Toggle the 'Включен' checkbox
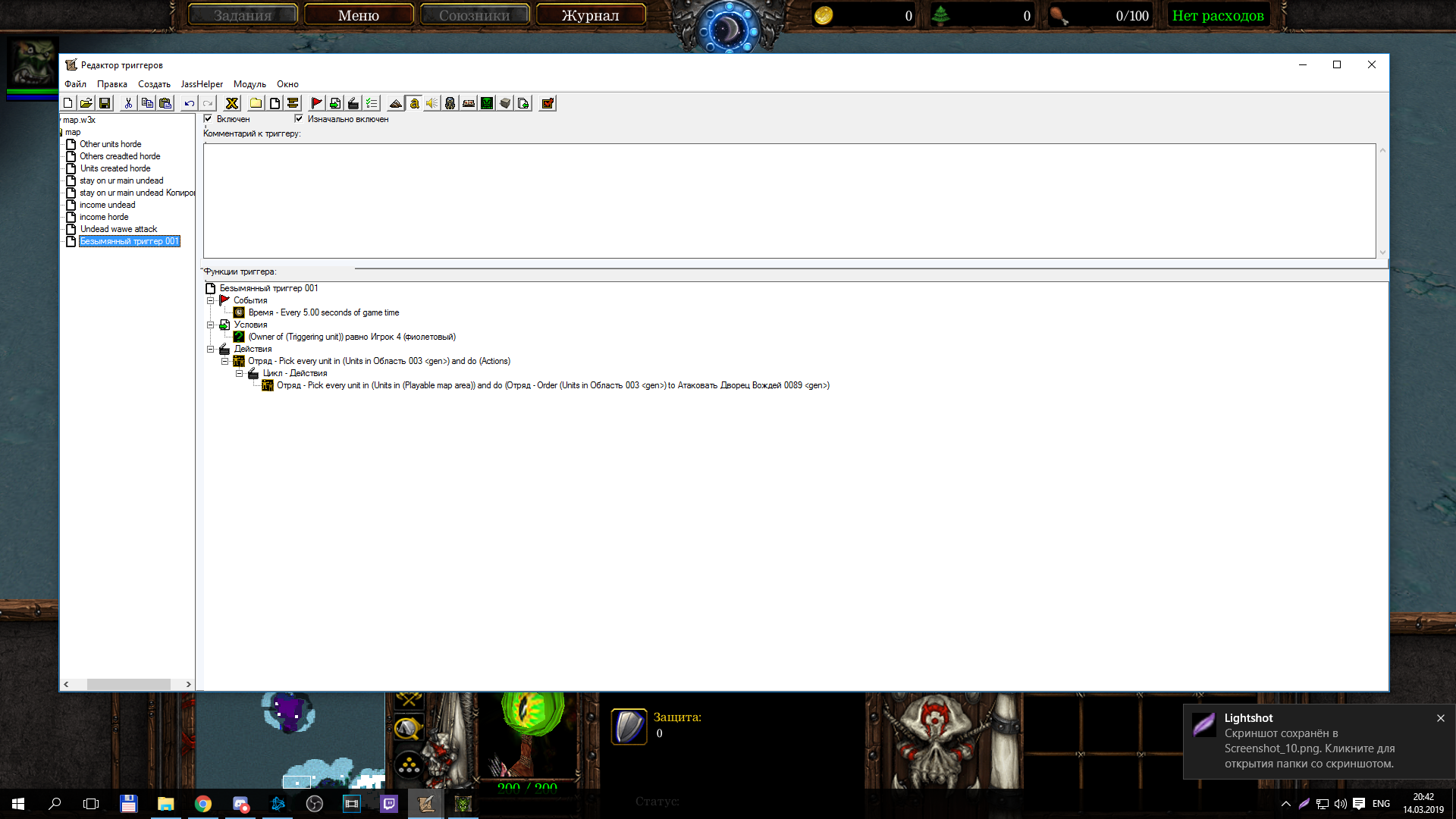The height and width of the screenshot is (819, 1456). click(208, 118)
